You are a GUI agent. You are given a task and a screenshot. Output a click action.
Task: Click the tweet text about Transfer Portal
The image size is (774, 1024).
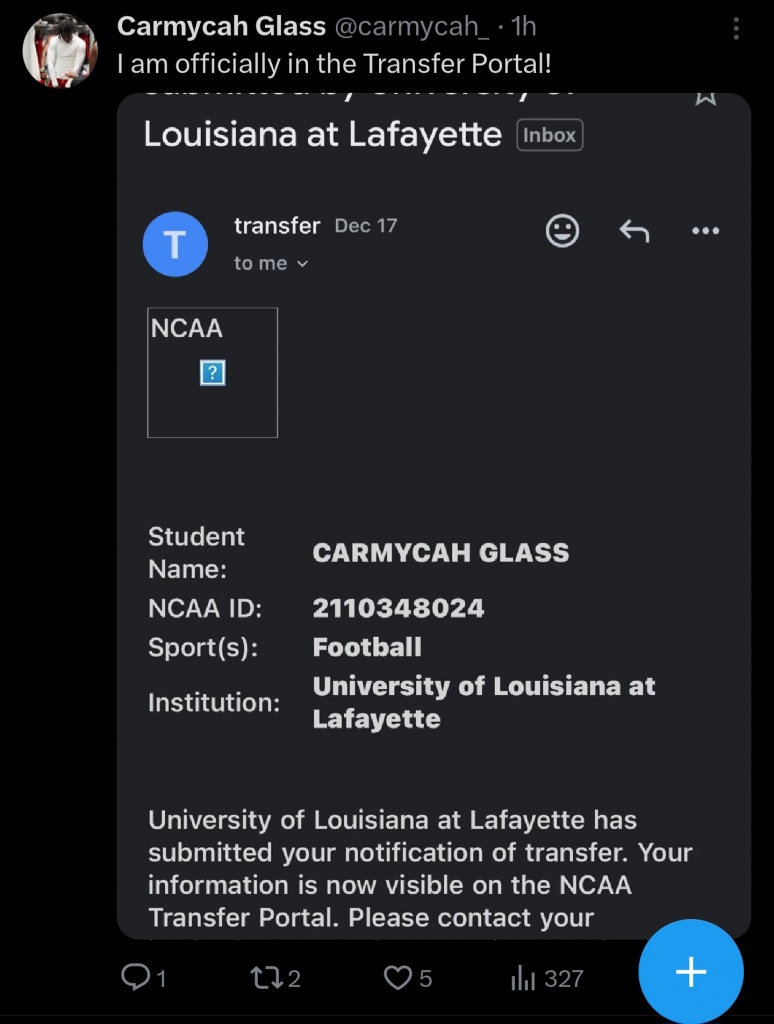click(x=334, y=64)
